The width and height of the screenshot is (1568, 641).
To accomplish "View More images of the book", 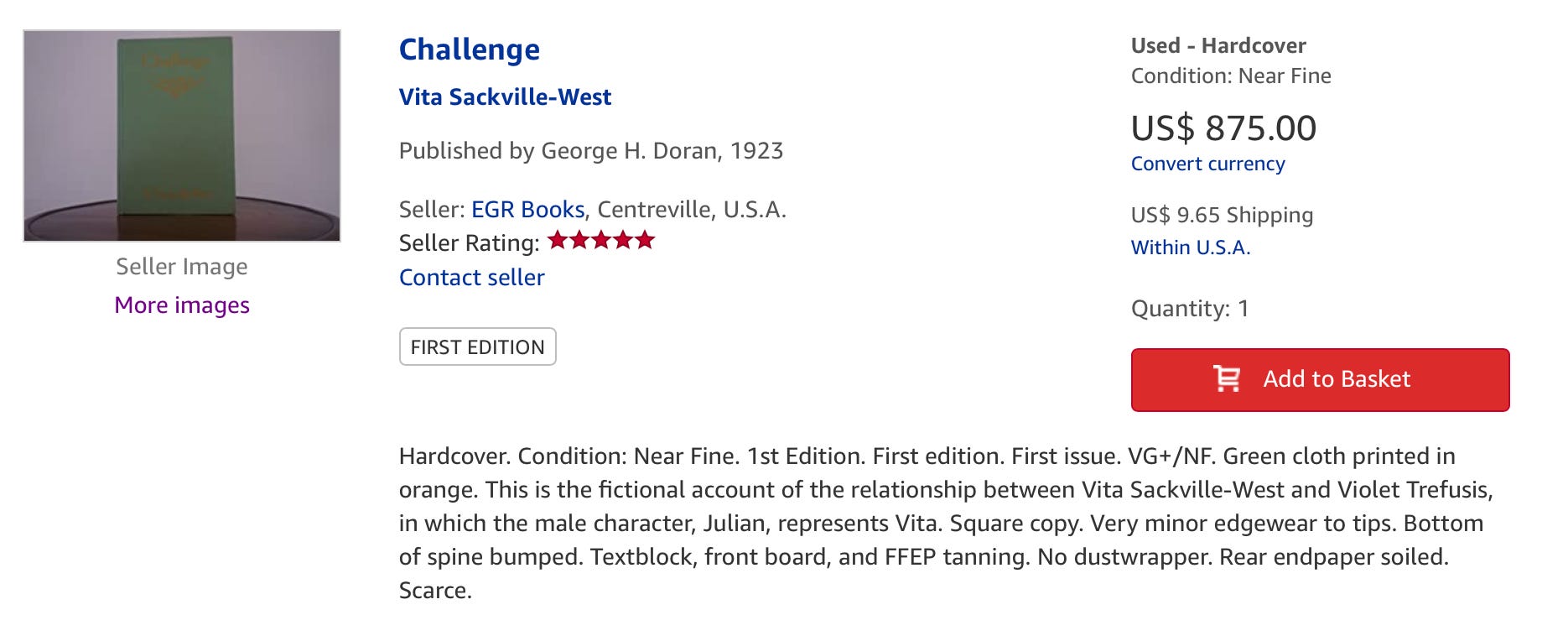I will [182, 305].
